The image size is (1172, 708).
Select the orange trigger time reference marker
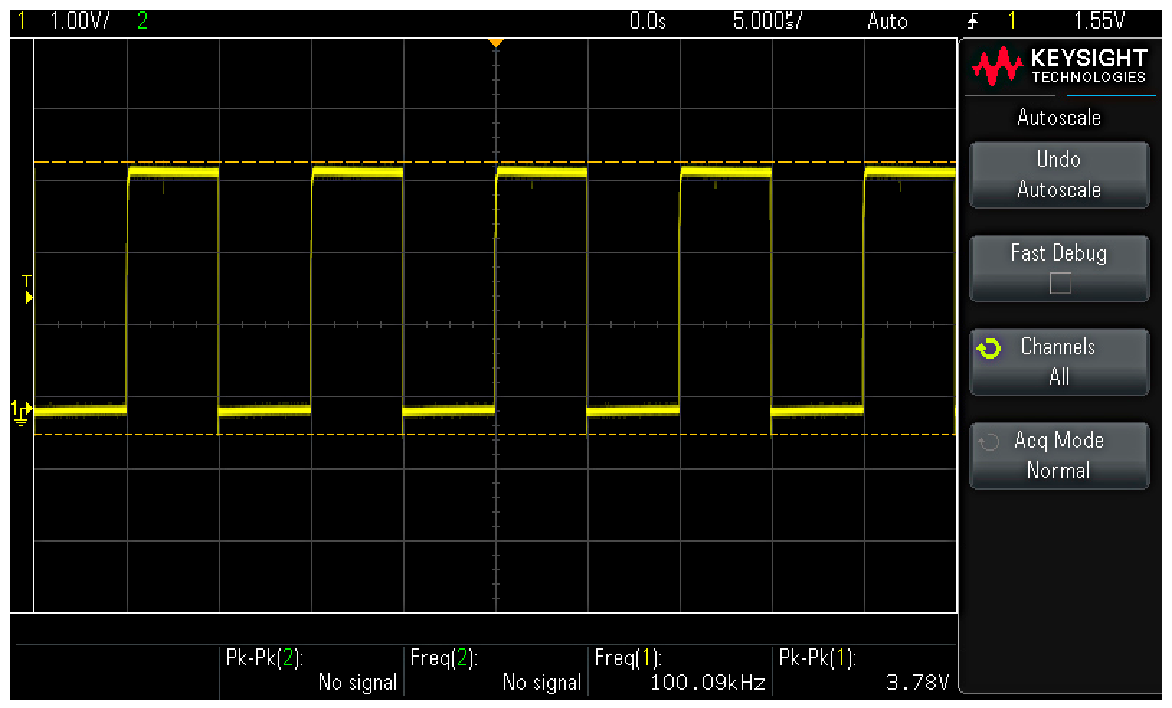(x=496, y=43)
